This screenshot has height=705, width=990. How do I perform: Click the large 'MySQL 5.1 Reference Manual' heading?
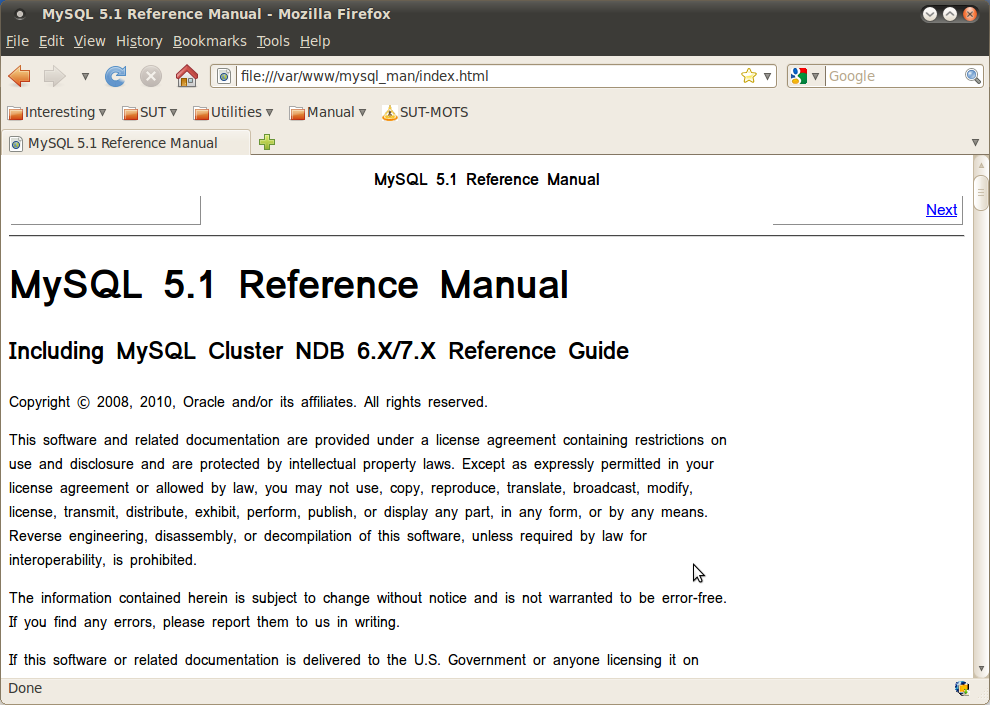coord(289,285)
